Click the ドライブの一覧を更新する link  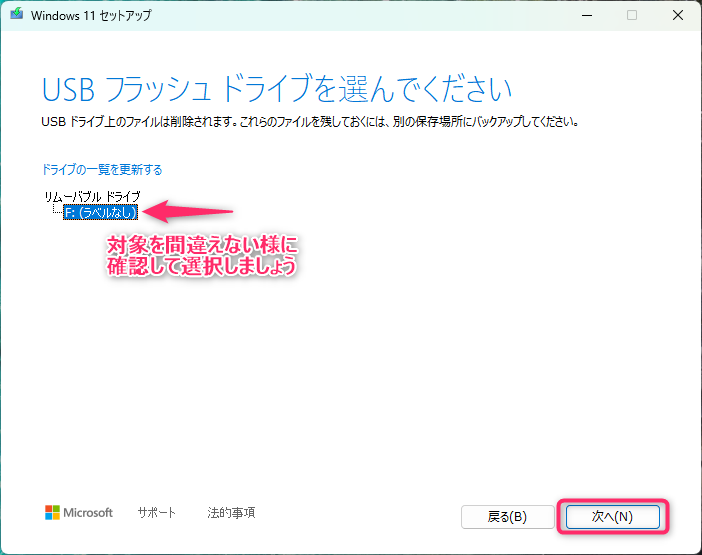102,170
